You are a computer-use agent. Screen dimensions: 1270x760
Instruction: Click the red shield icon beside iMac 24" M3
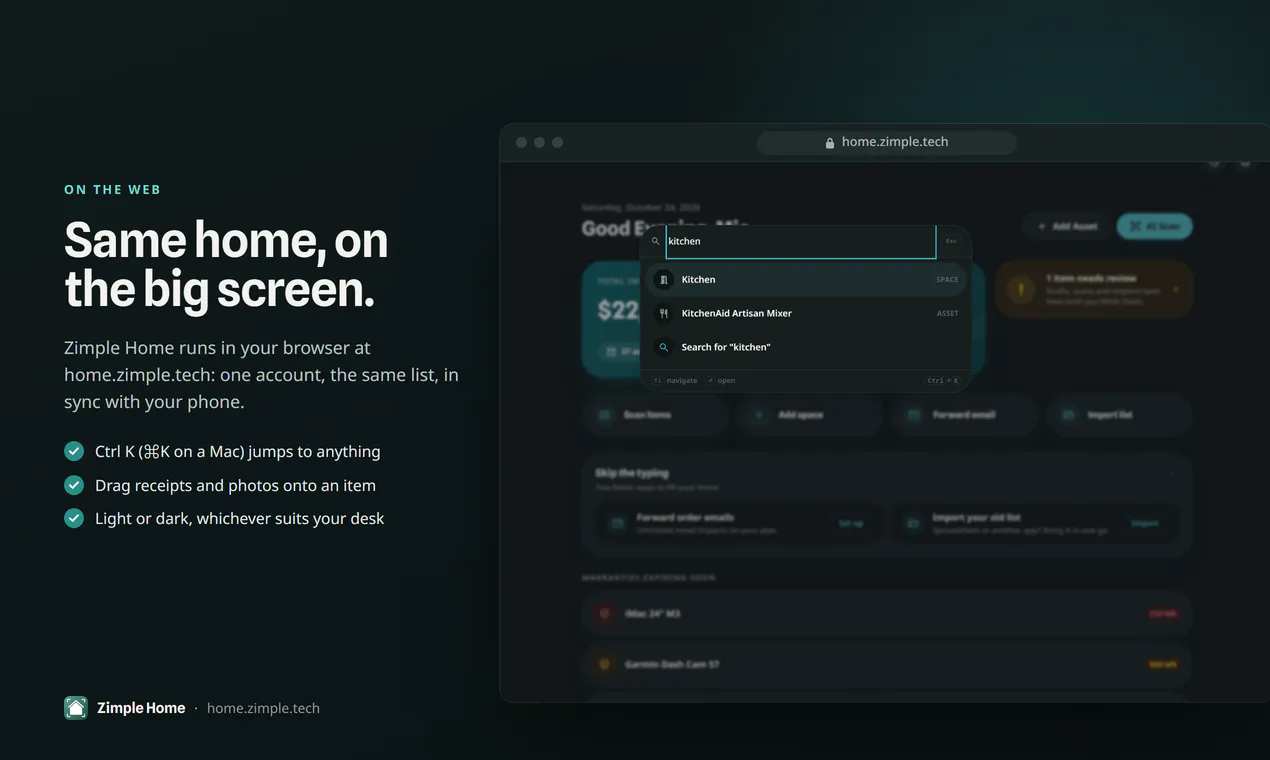604,613
